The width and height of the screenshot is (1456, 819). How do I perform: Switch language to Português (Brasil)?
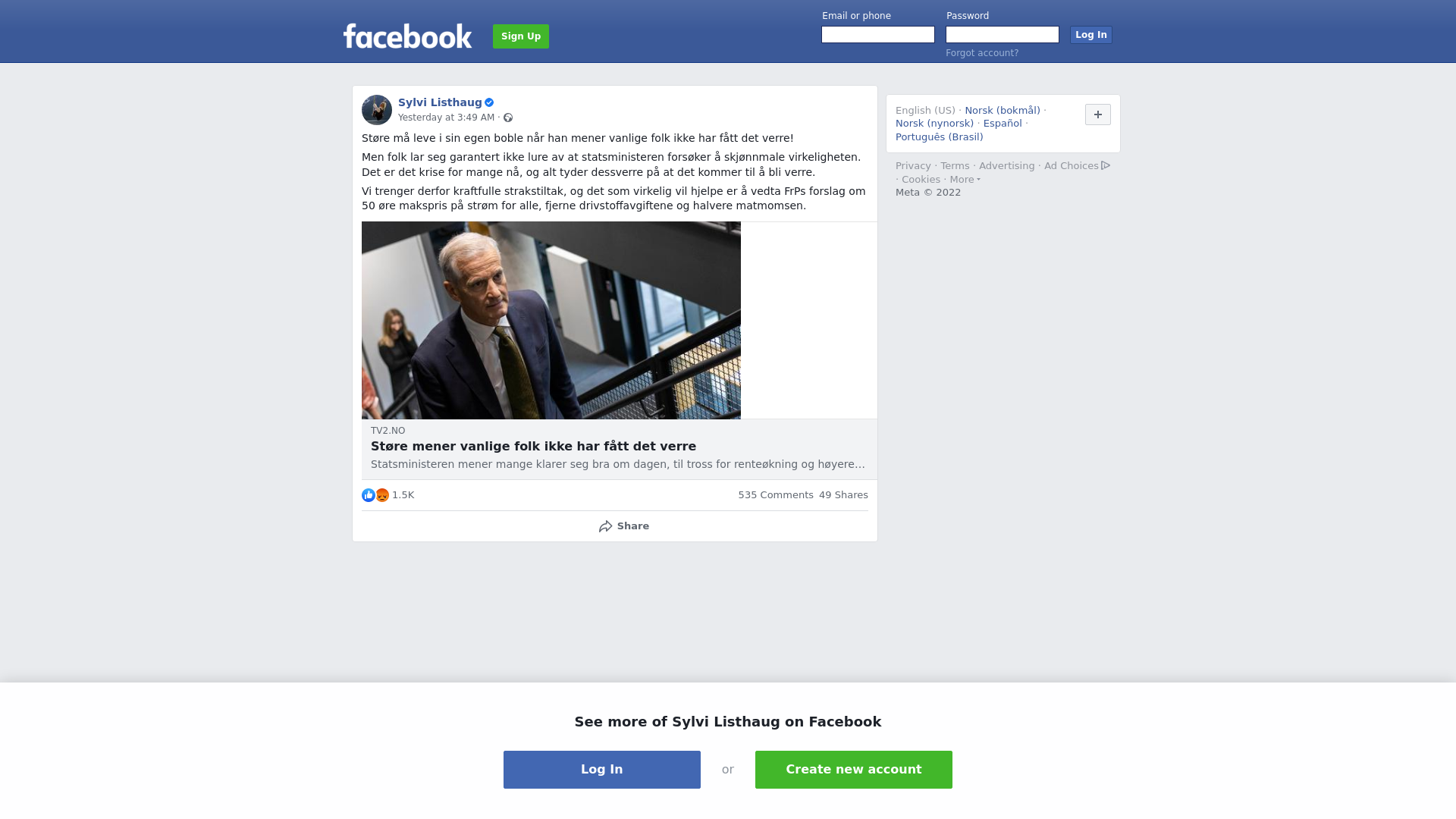tap(940, 137)
